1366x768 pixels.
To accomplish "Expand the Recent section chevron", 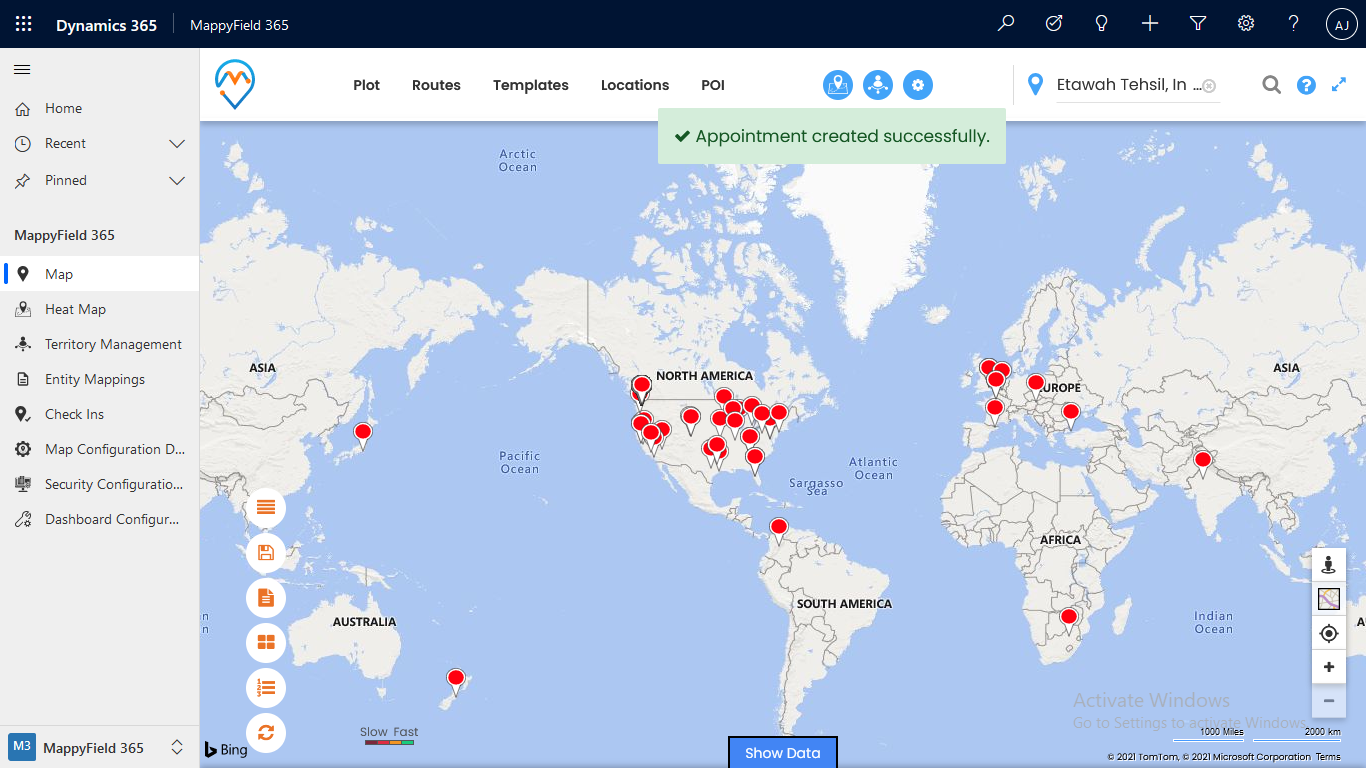I will [x=177, y=144].
